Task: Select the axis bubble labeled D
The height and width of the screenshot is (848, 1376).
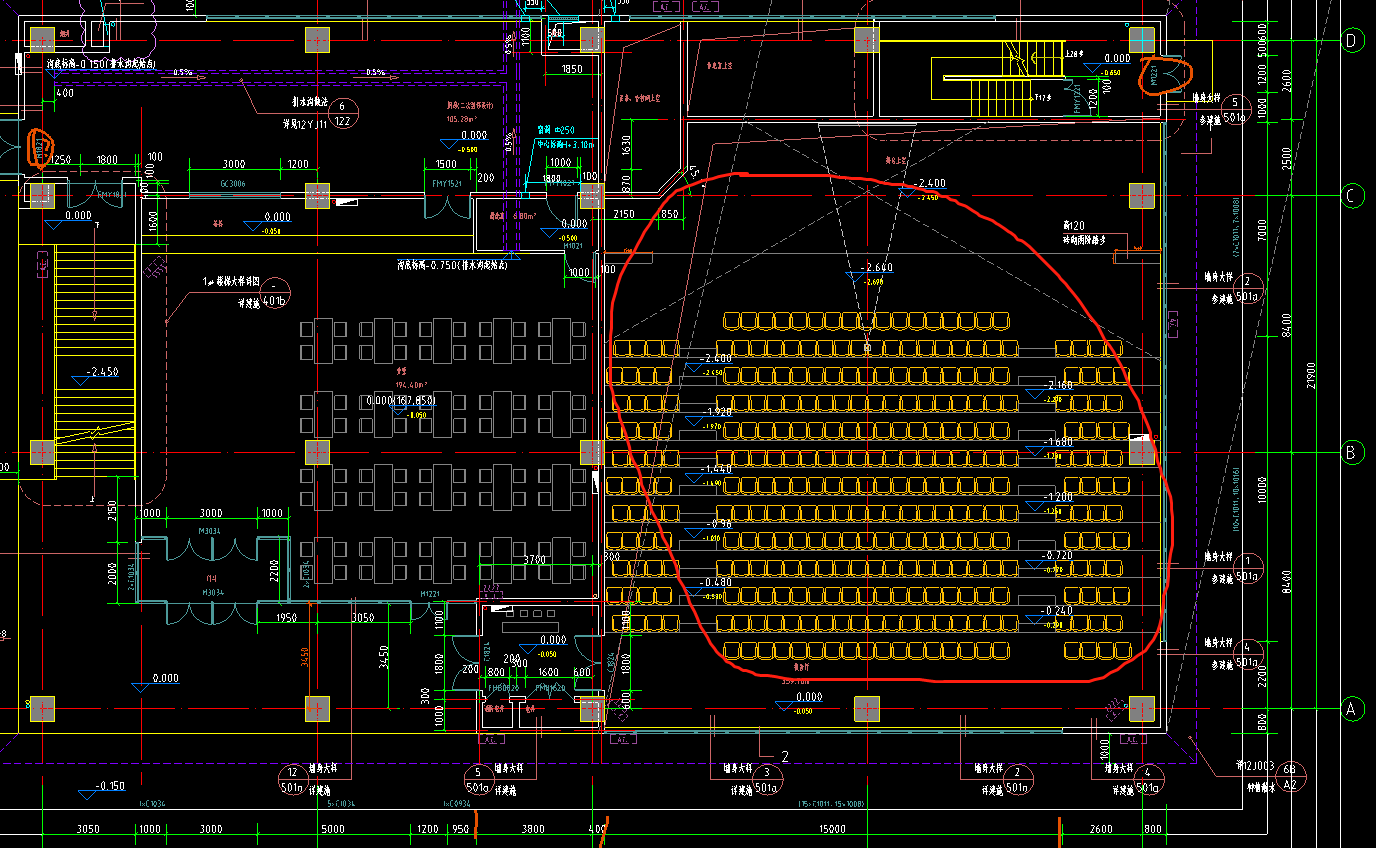Action: click(1353, 40)
